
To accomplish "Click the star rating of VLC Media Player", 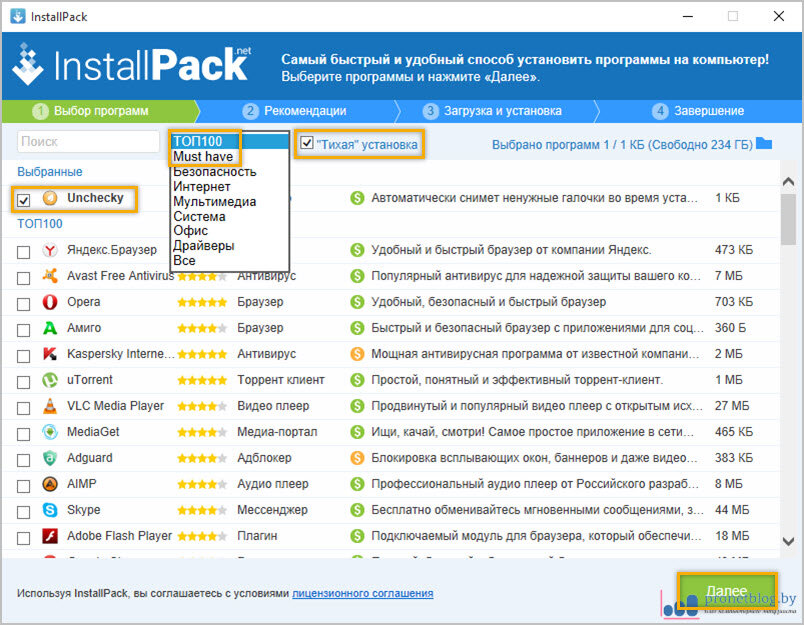I will [202, 407].
